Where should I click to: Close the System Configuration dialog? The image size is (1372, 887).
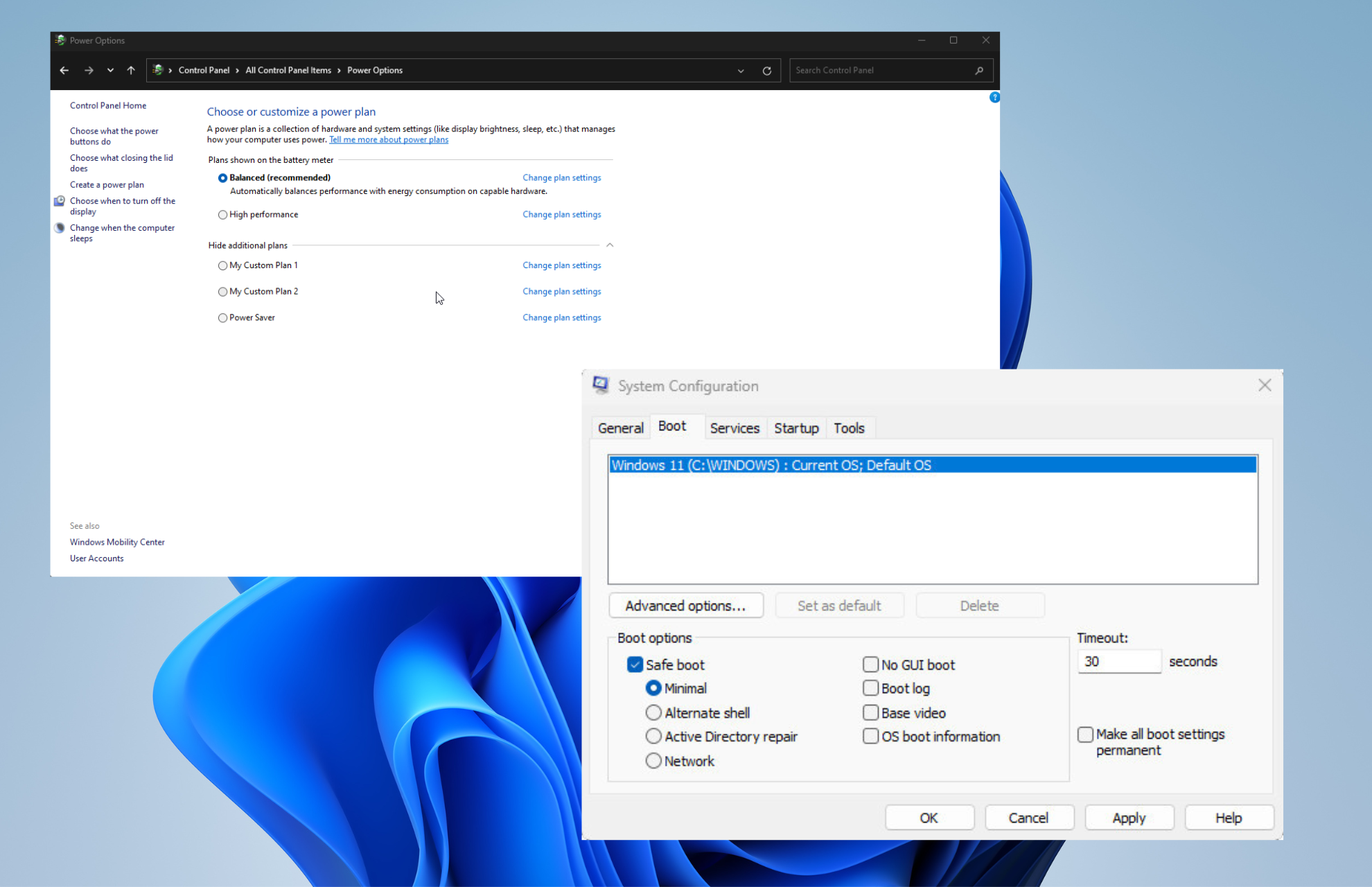[1265, 385]
